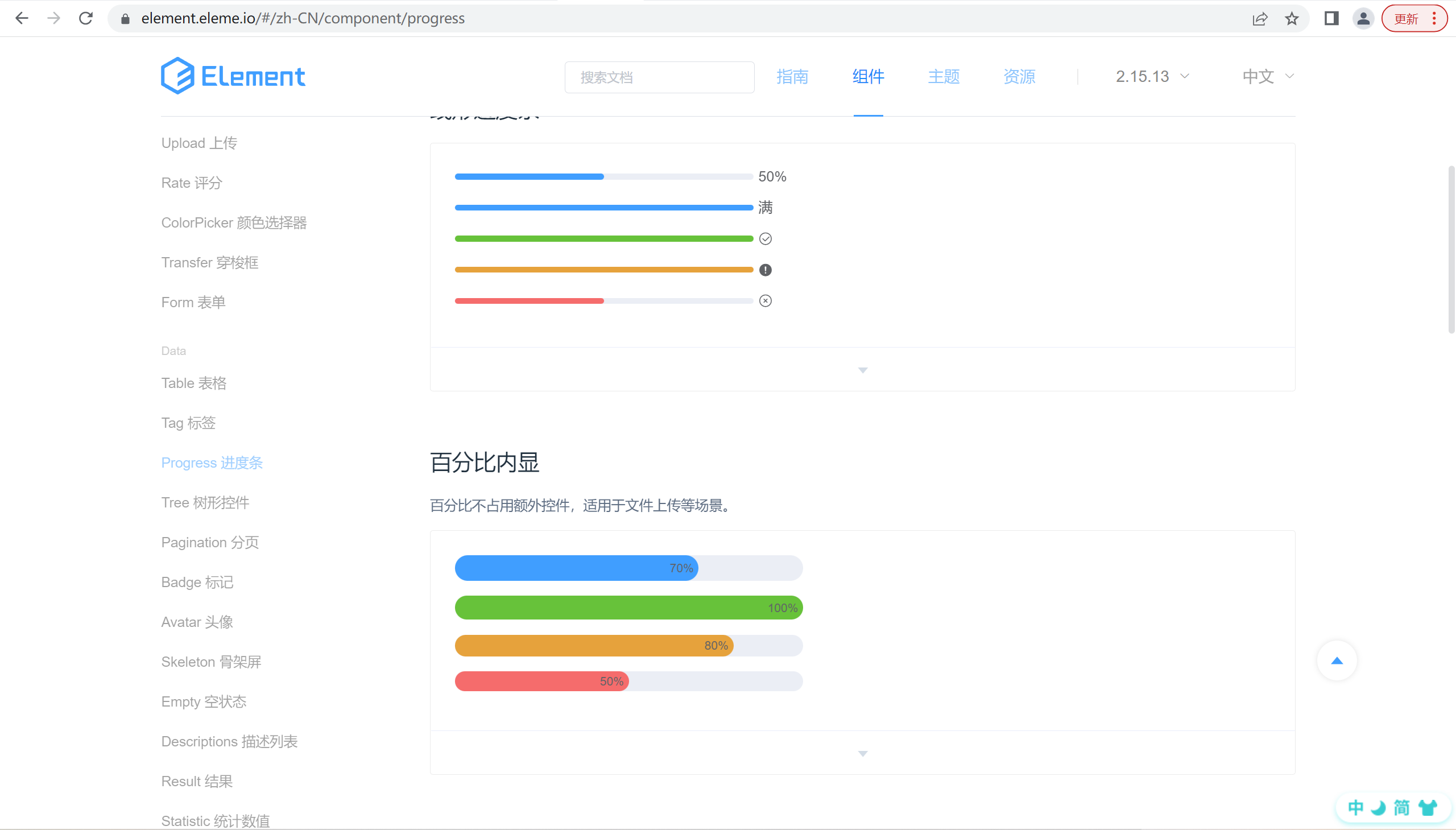
Task: Click the moon icon in IME bar
Action: coord(1378,808)
